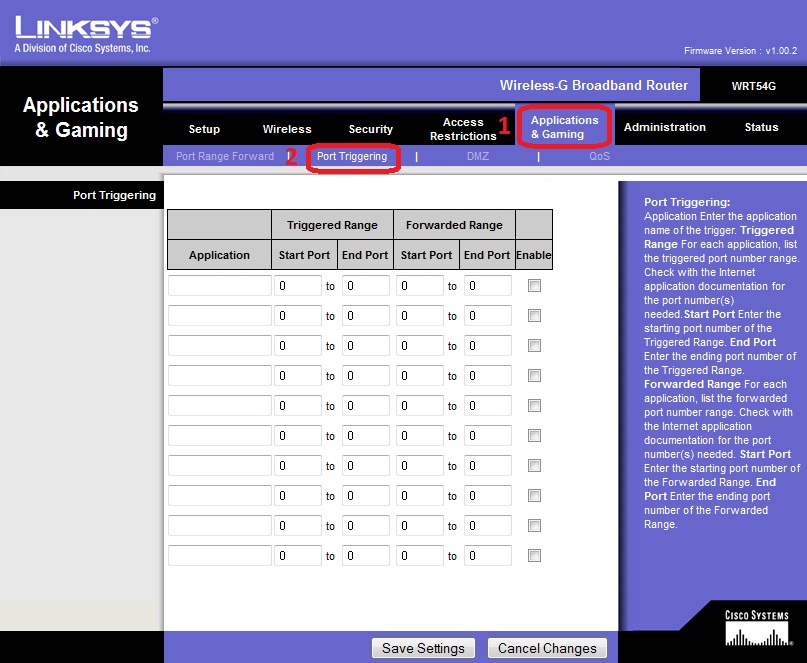Go to the Security tab
The height and width of the screenshot is (663, 807).
point(370,129)
